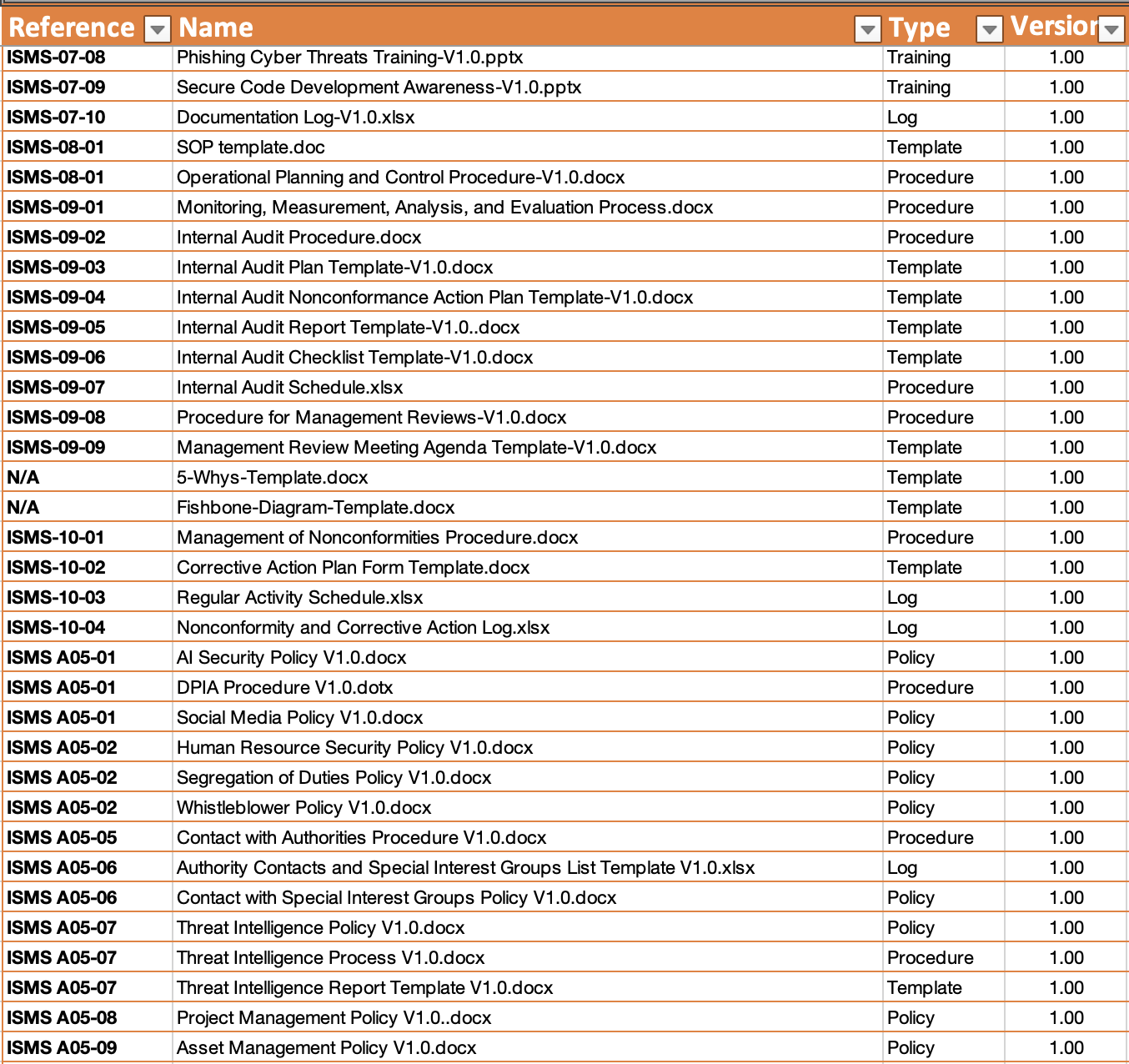Click reference cell ISMS A05-08

pos(87,1018)
